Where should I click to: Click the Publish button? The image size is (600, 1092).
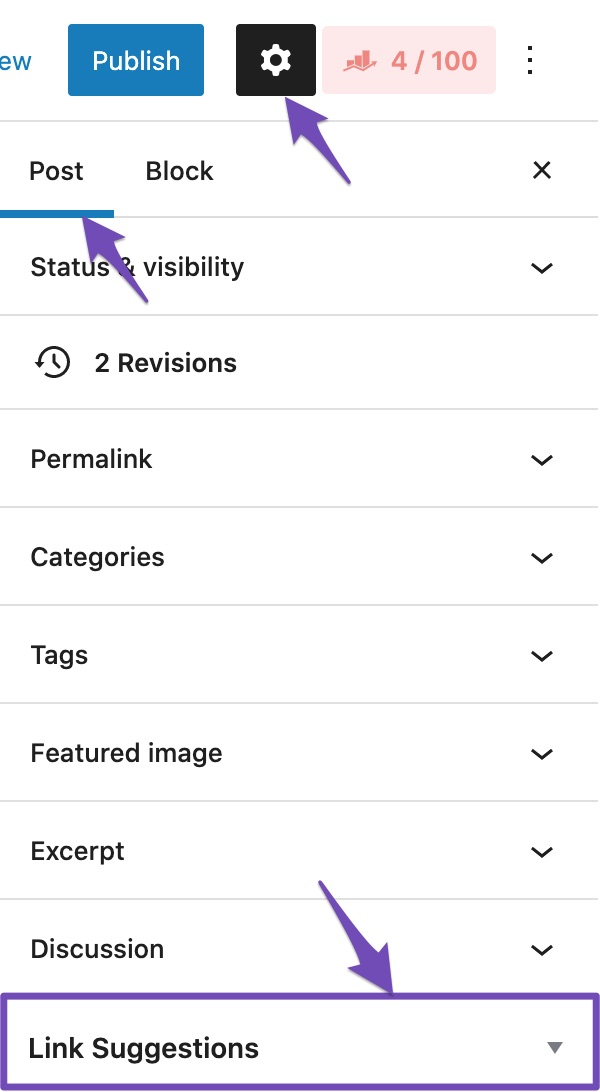[135, 60]
